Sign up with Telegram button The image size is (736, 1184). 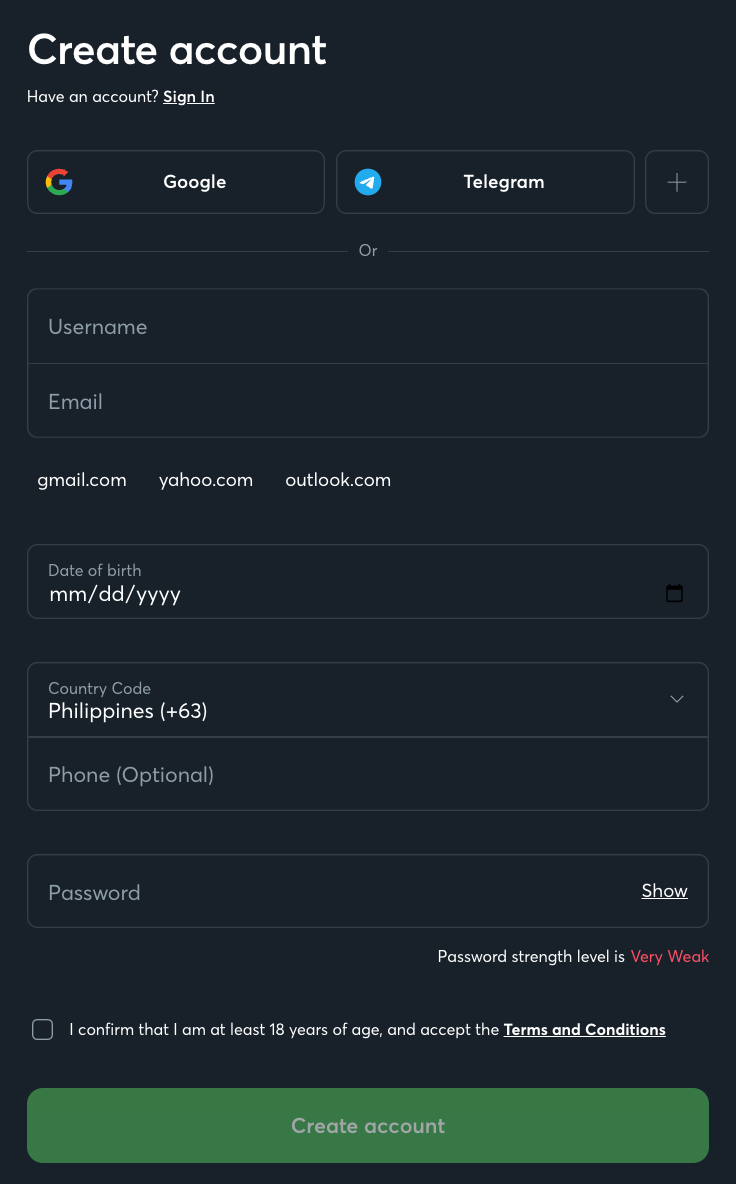(x=485, y=182)
